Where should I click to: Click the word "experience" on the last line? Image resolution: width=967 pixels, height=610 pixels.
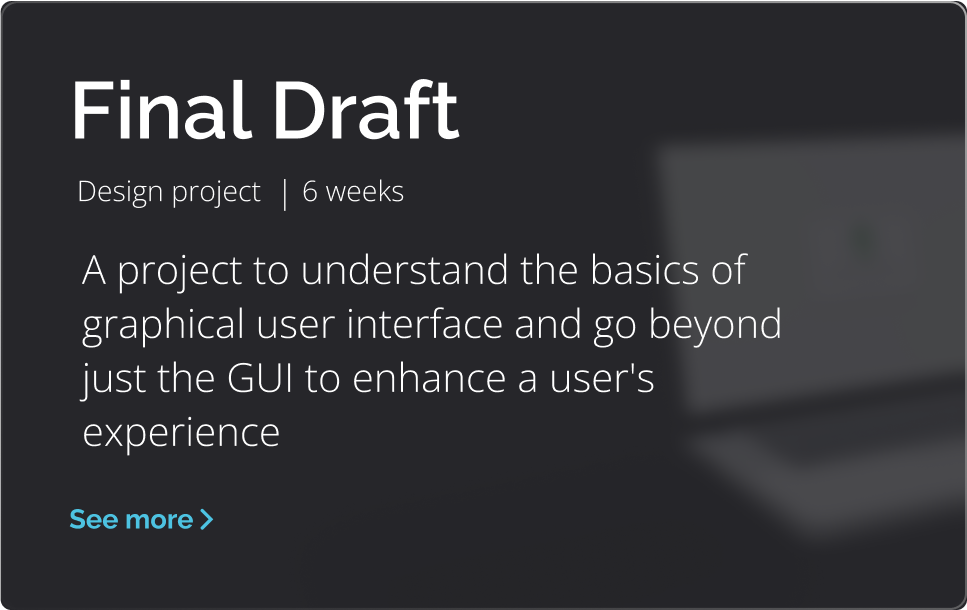pos(180,434)
